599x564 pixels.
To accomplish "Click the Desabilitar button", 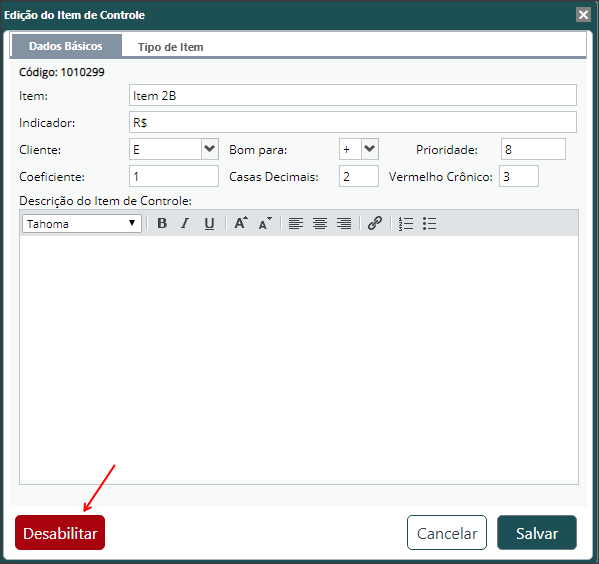I will pyautogui.click(x=60, y=533).
